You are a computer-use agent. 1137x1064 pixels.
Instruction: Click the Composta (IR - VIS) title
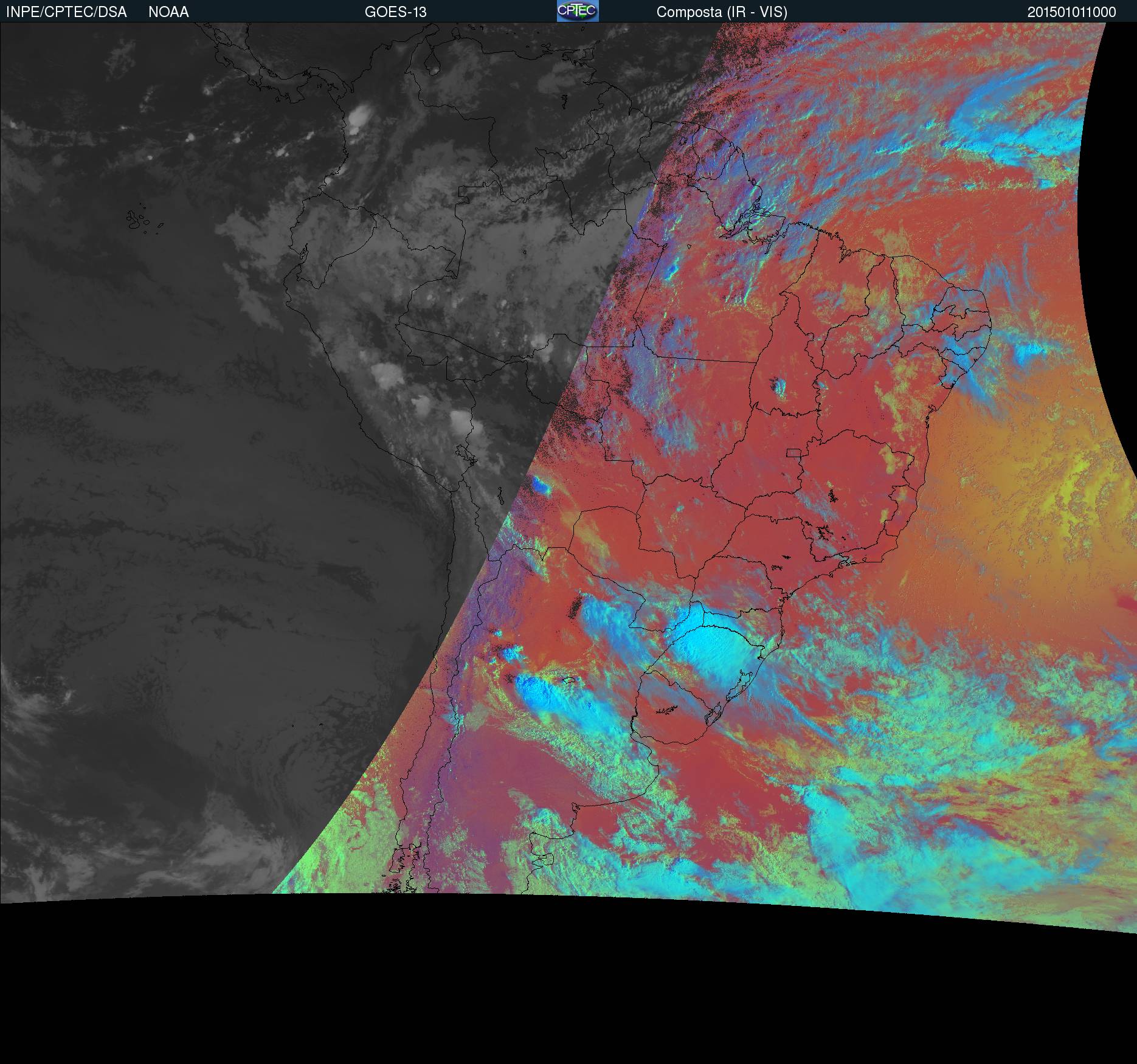[722, 12]
